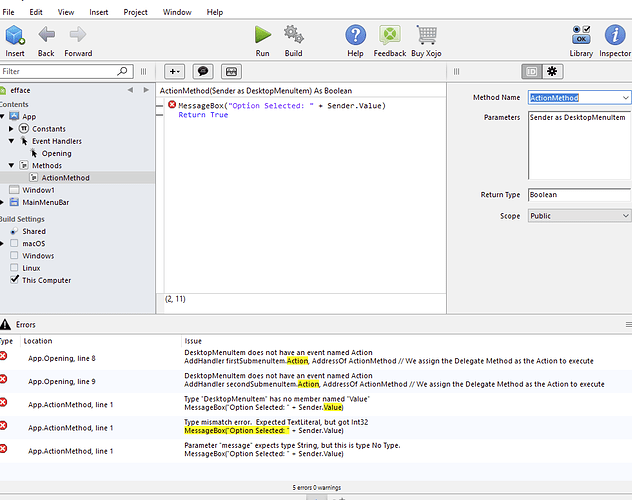Click error icon for App.Opening line 8
Viewport: 632px width, 500px height.
tap(3, 356)
